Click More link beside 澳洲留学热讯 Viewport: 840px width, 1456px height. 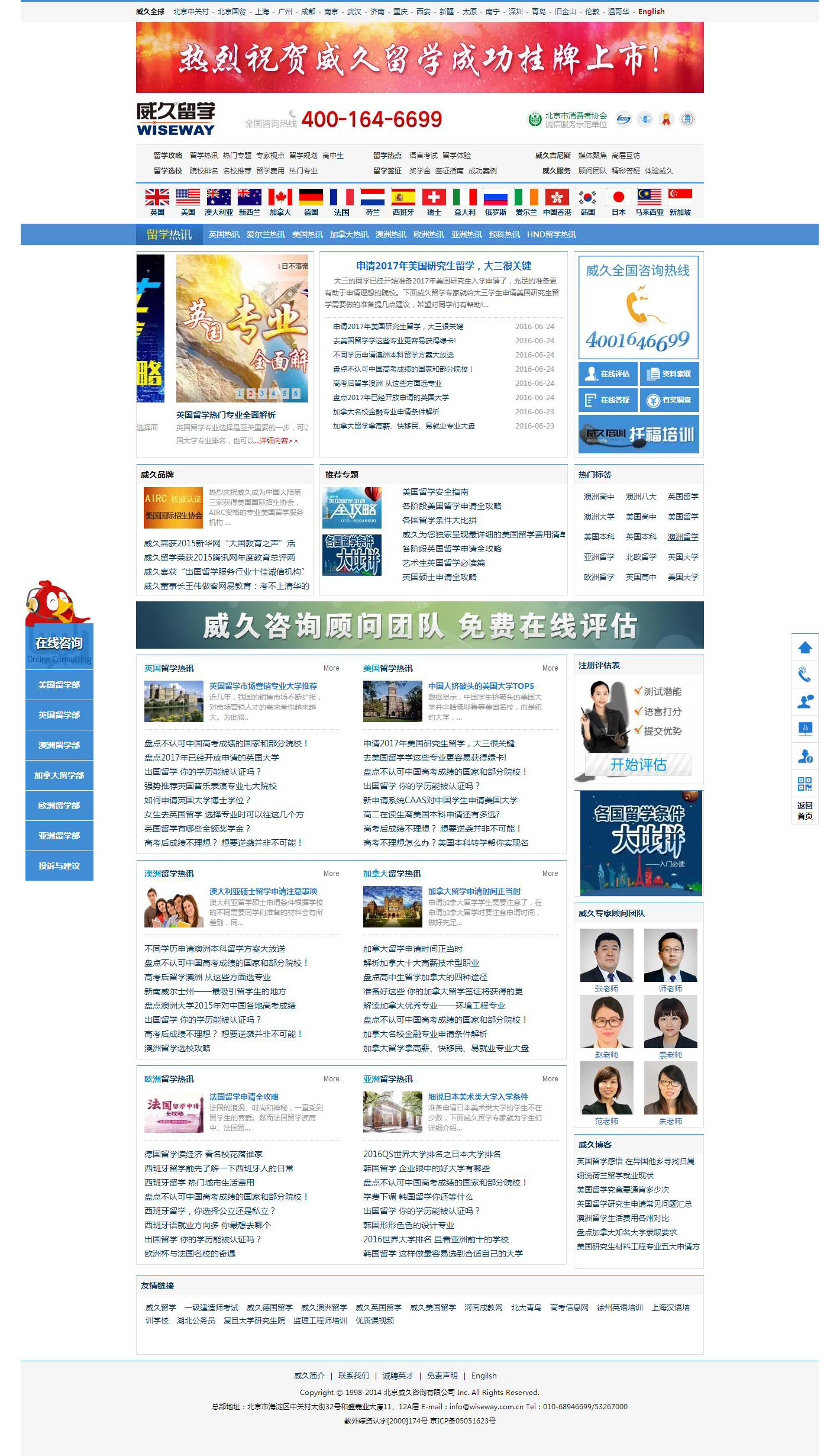(x=331, y=873)
